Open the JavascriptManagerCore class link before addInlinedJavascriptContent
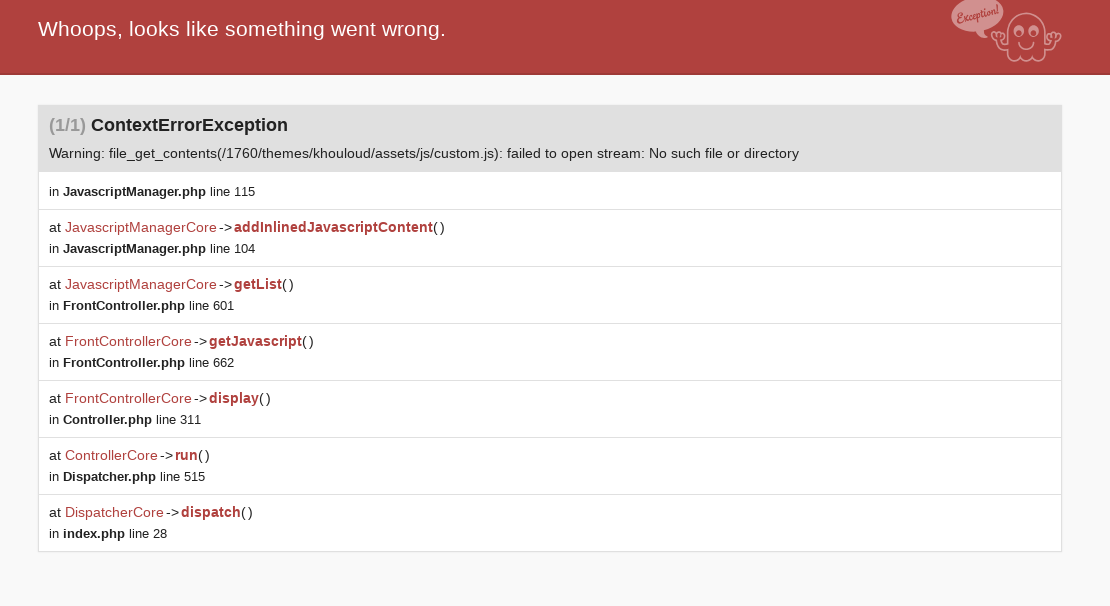Screen dimensions: 1110x606 141,227
